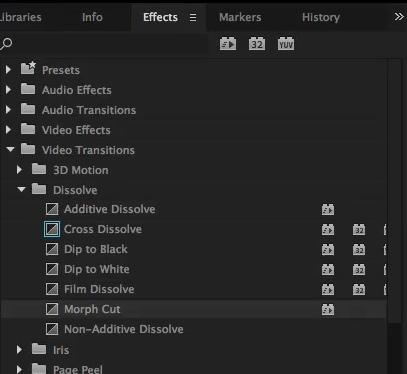Screen dimensions: 407x374
Task: Select the Video Transitions folder icon
Action: tap(28, 149)
